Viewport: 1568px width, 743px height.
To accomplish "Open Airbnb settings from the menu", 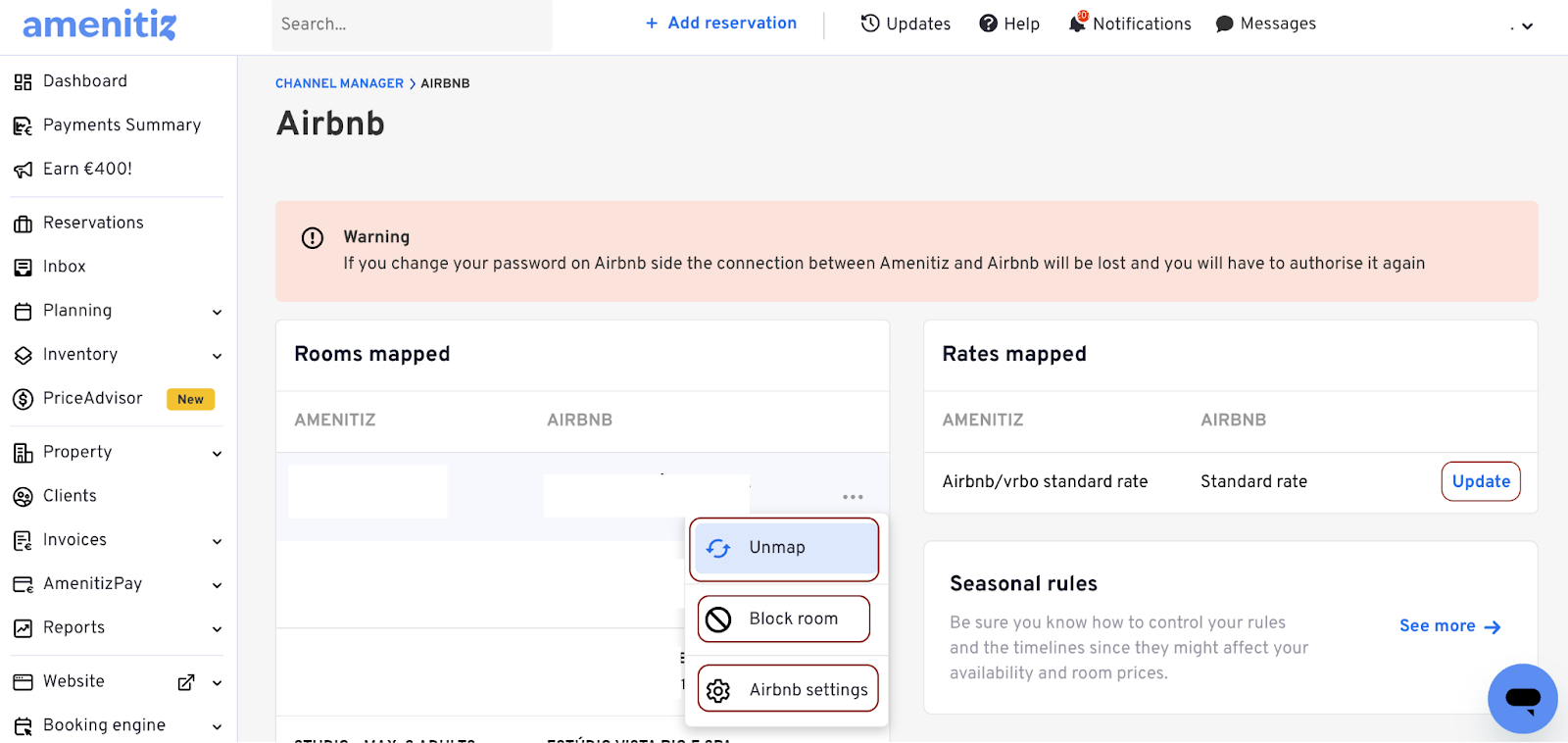I will coord(788,690).
